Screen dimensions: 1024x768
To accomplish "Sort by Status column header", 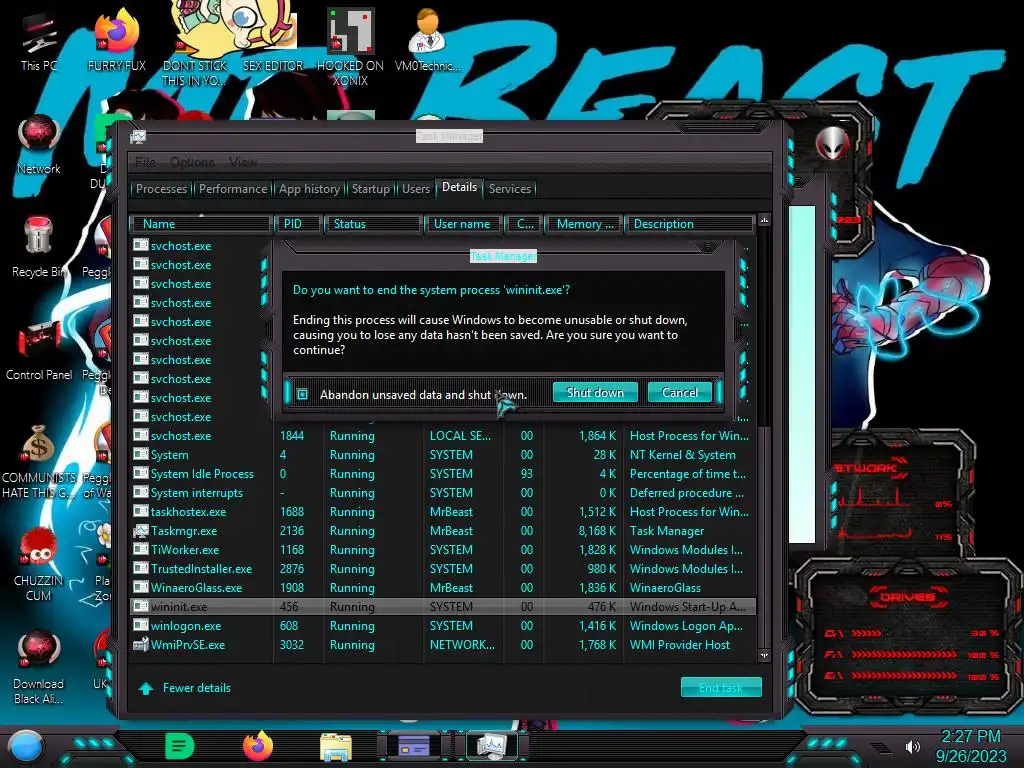I will (x=373, y=224).
